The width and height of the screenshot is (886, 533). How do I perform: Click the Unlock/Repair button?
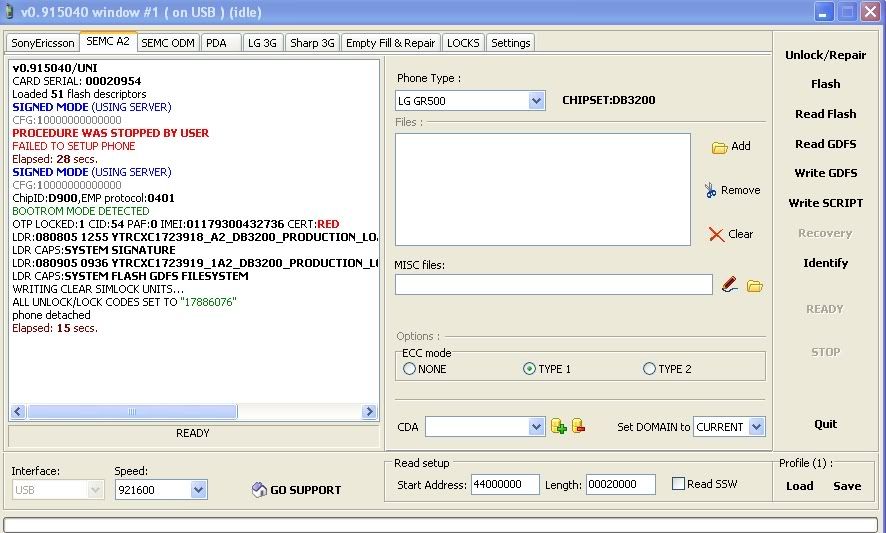pos(826,55)
